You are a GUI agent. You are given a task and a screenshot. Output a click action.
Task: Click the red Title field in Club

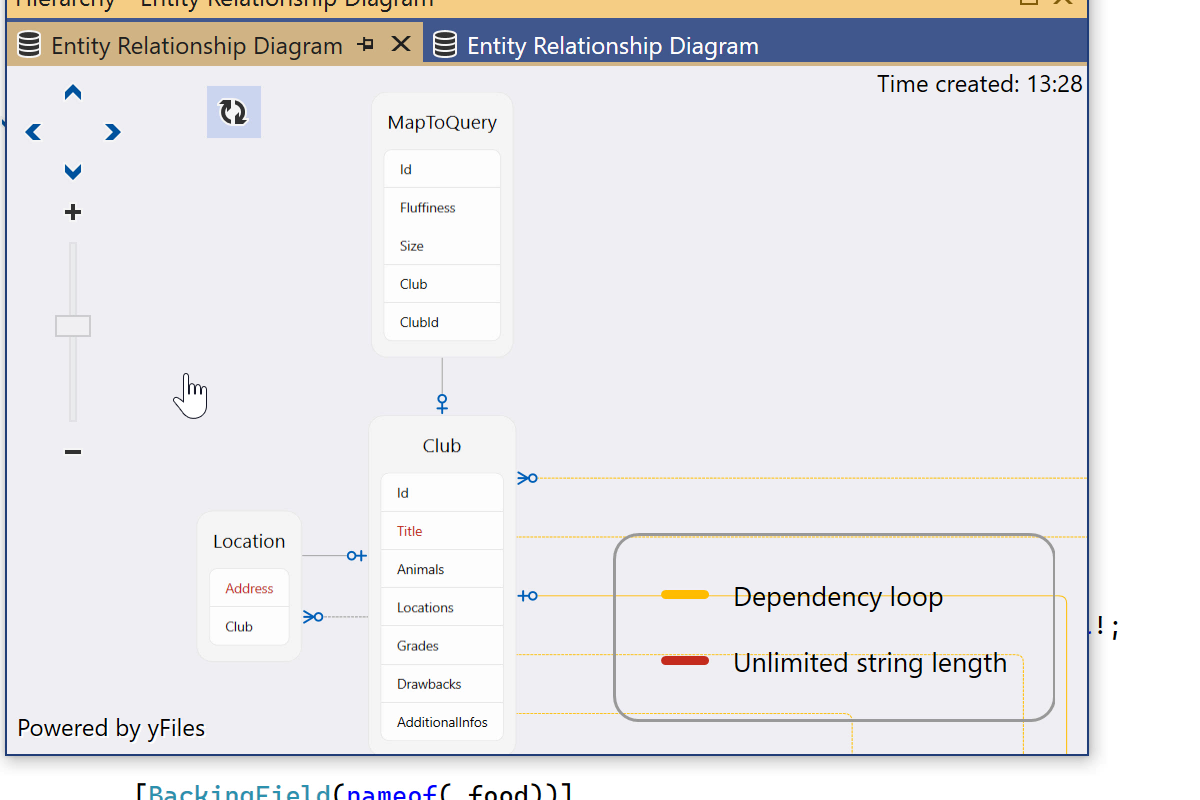tap(410, 531)
